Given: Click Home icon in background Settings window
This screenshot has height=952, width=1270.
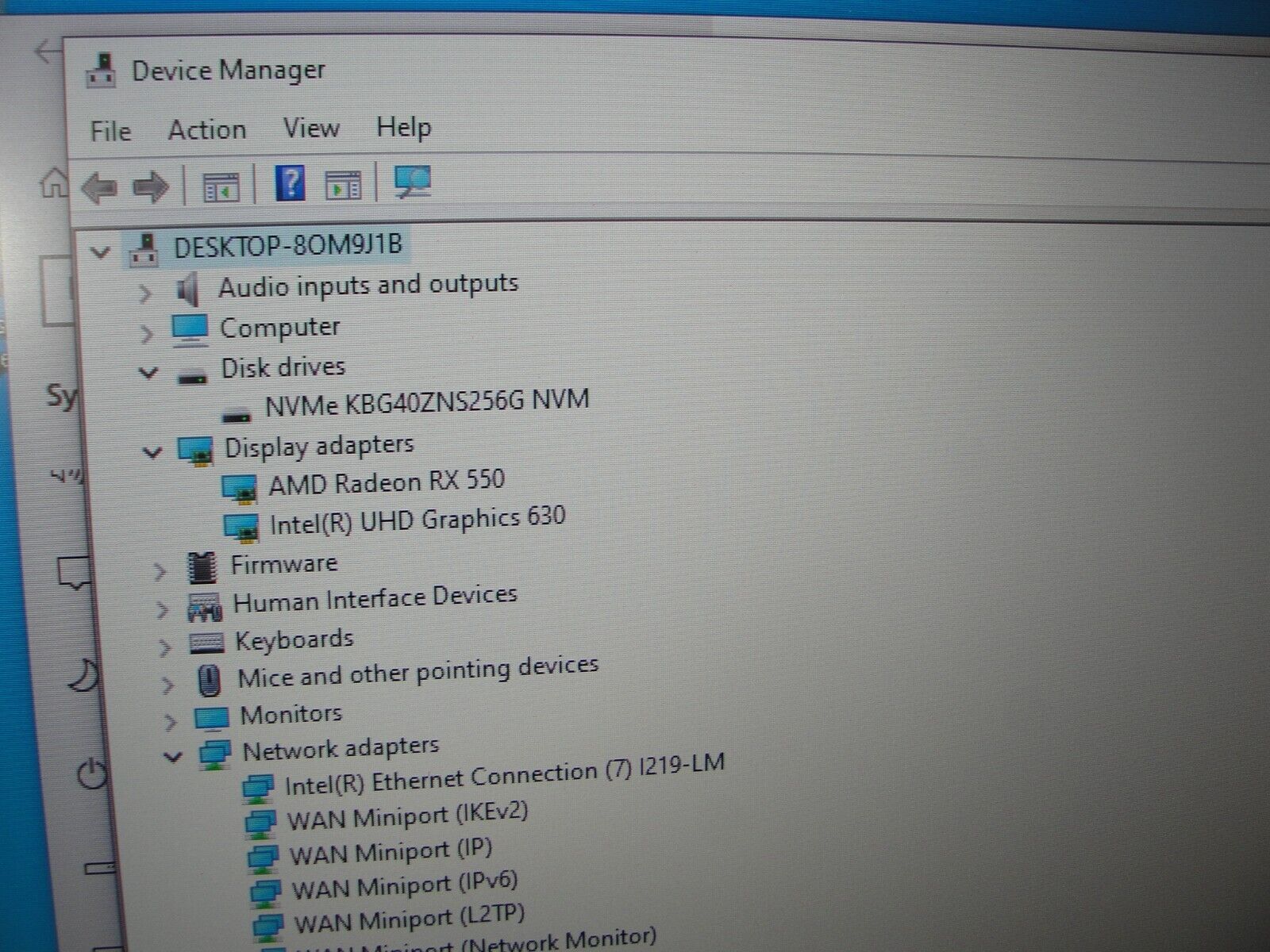Looking at the screenshot, I should coord(54,183).
